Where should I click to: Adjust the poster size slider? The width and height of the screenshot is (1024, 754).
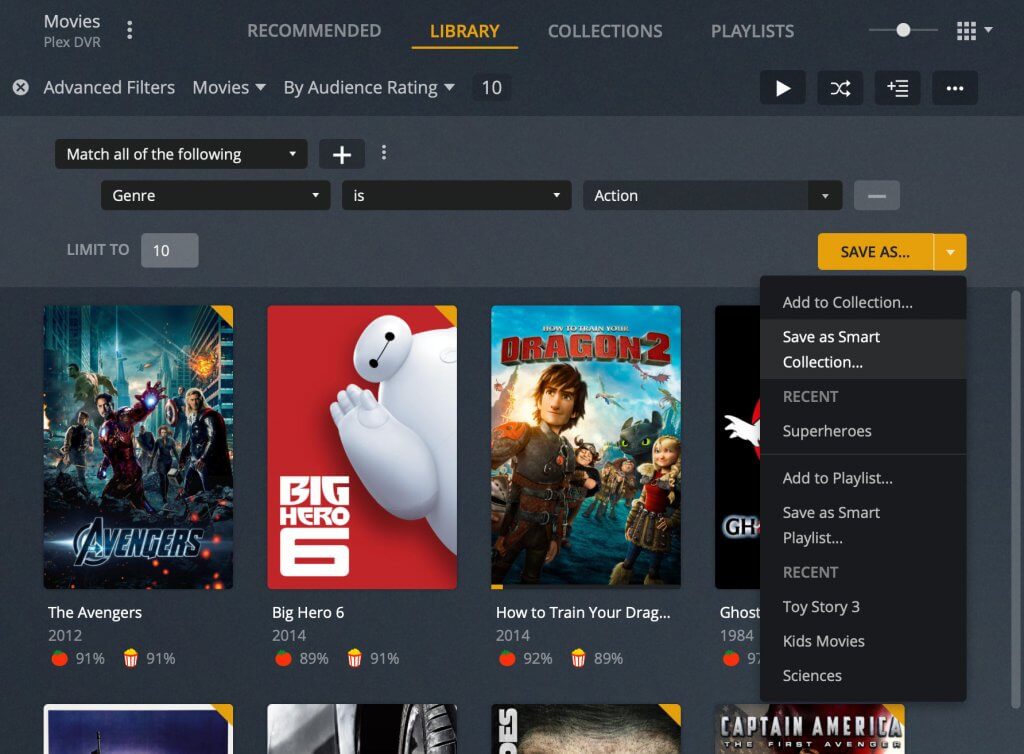[903, 31]
